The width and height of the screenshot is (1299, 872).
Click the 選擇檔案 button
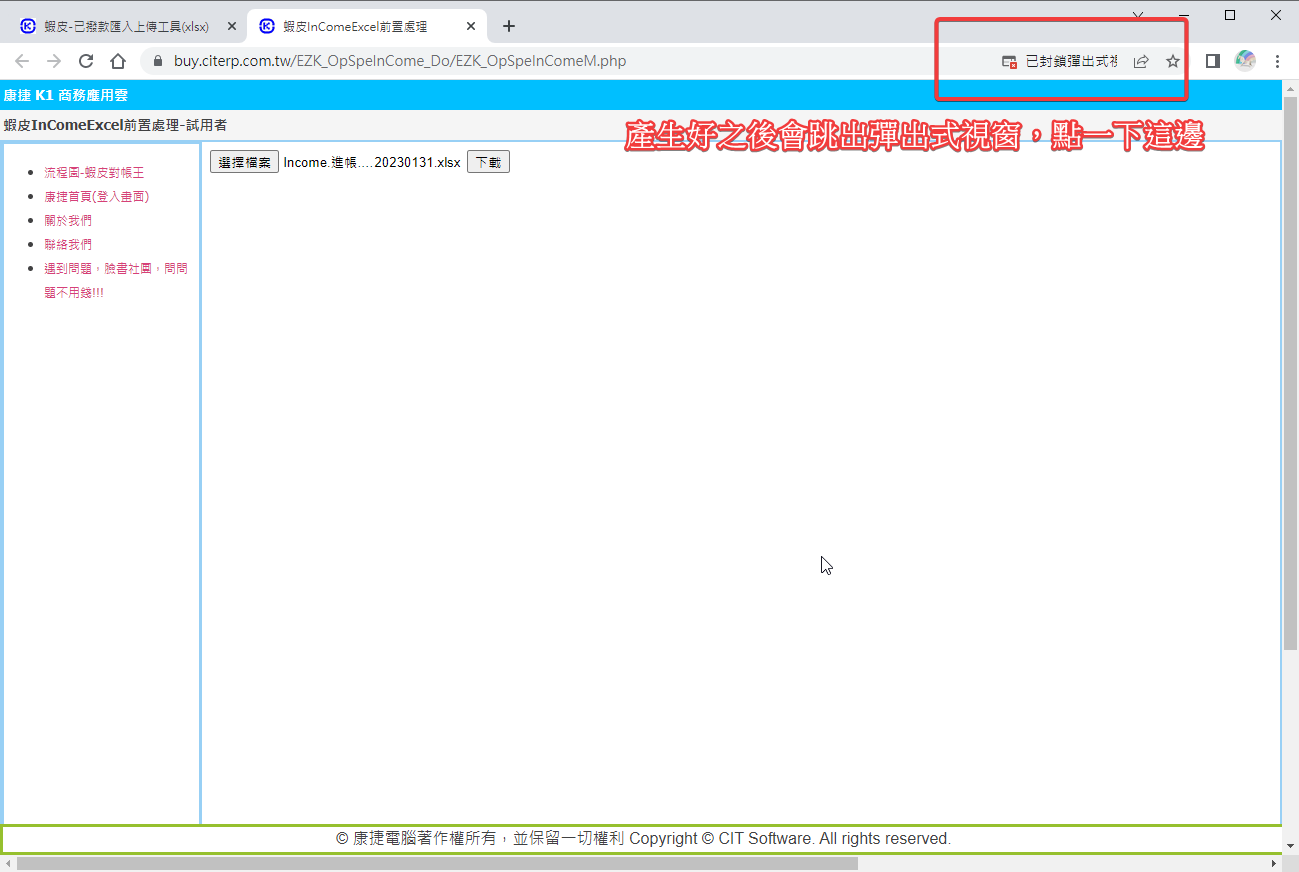click(244, 162)
